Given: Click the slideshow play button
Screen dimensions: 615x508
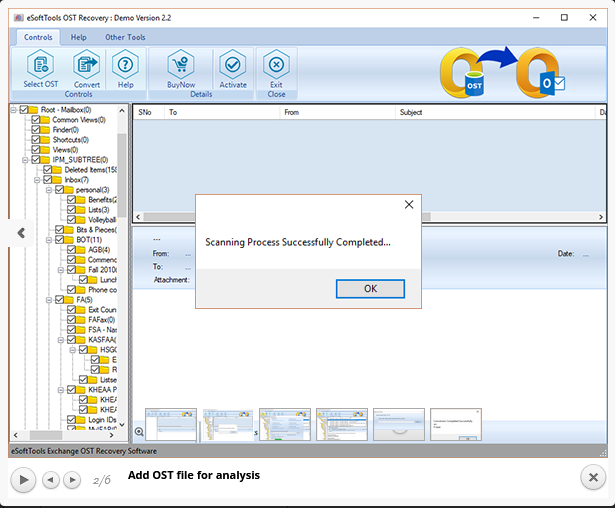Looking at the screenshot, I should pos(23,479).
